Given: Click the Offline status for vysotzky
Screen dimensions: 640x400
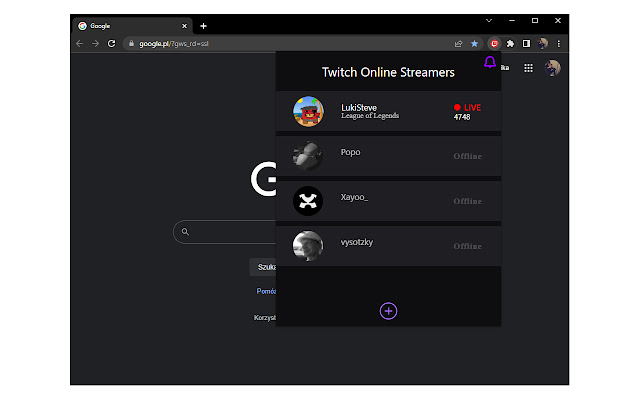Looking at the screenshot, I should point(467,246).
